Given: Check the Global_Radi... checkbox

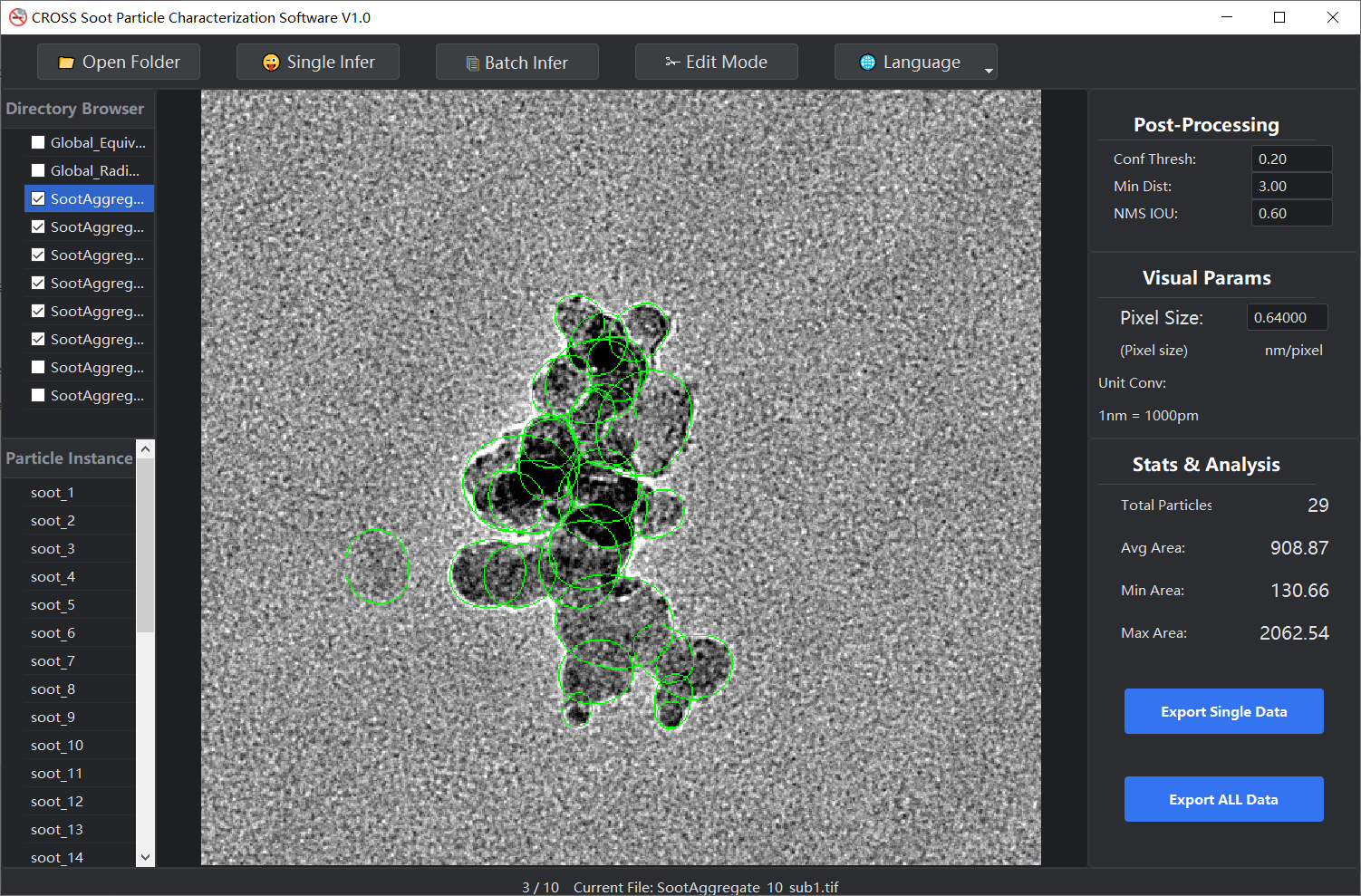Looking at the screenshot, I should point(38,170).
